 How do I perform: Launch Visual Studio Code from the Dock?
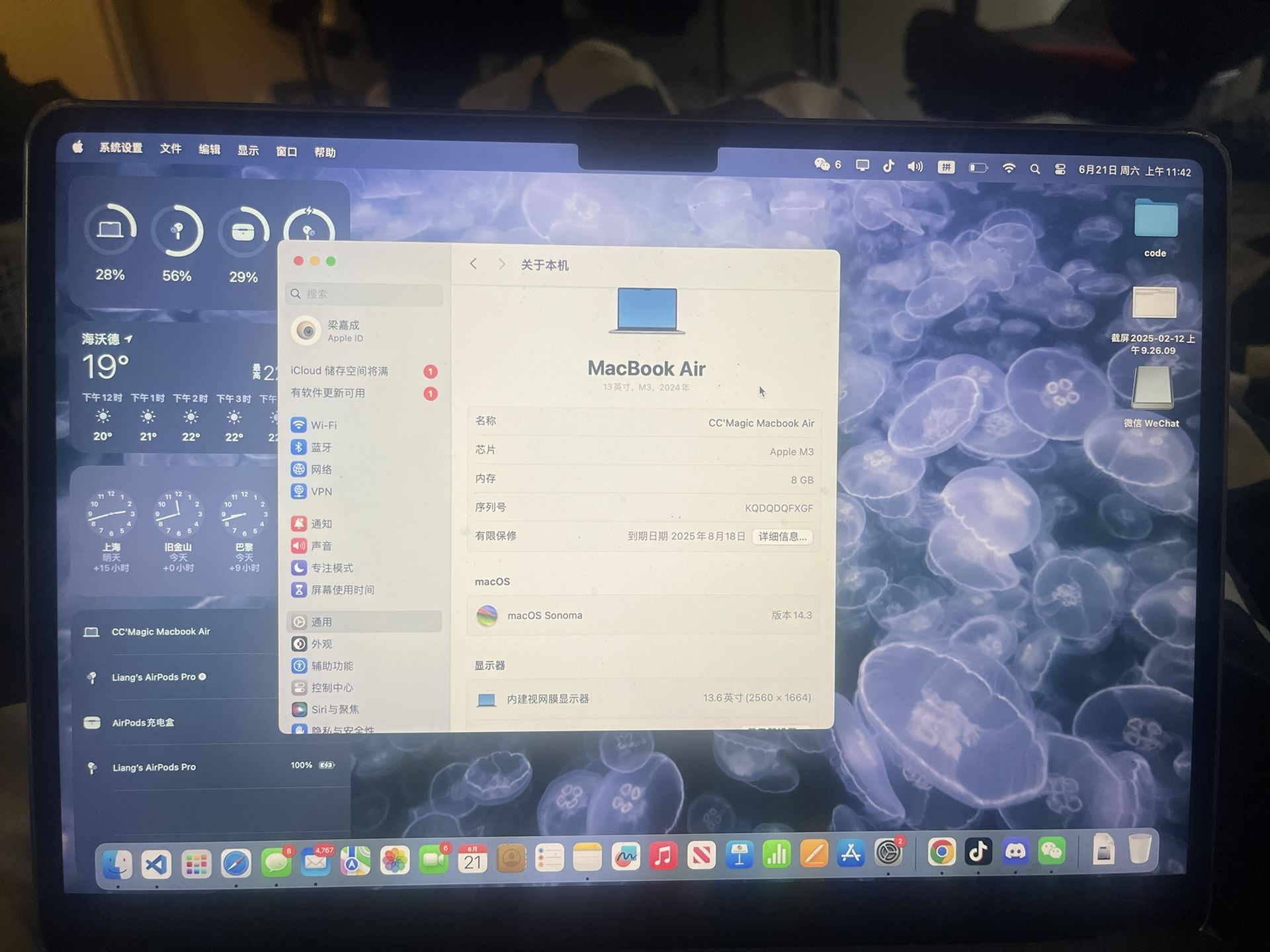[x=157, y=864]
